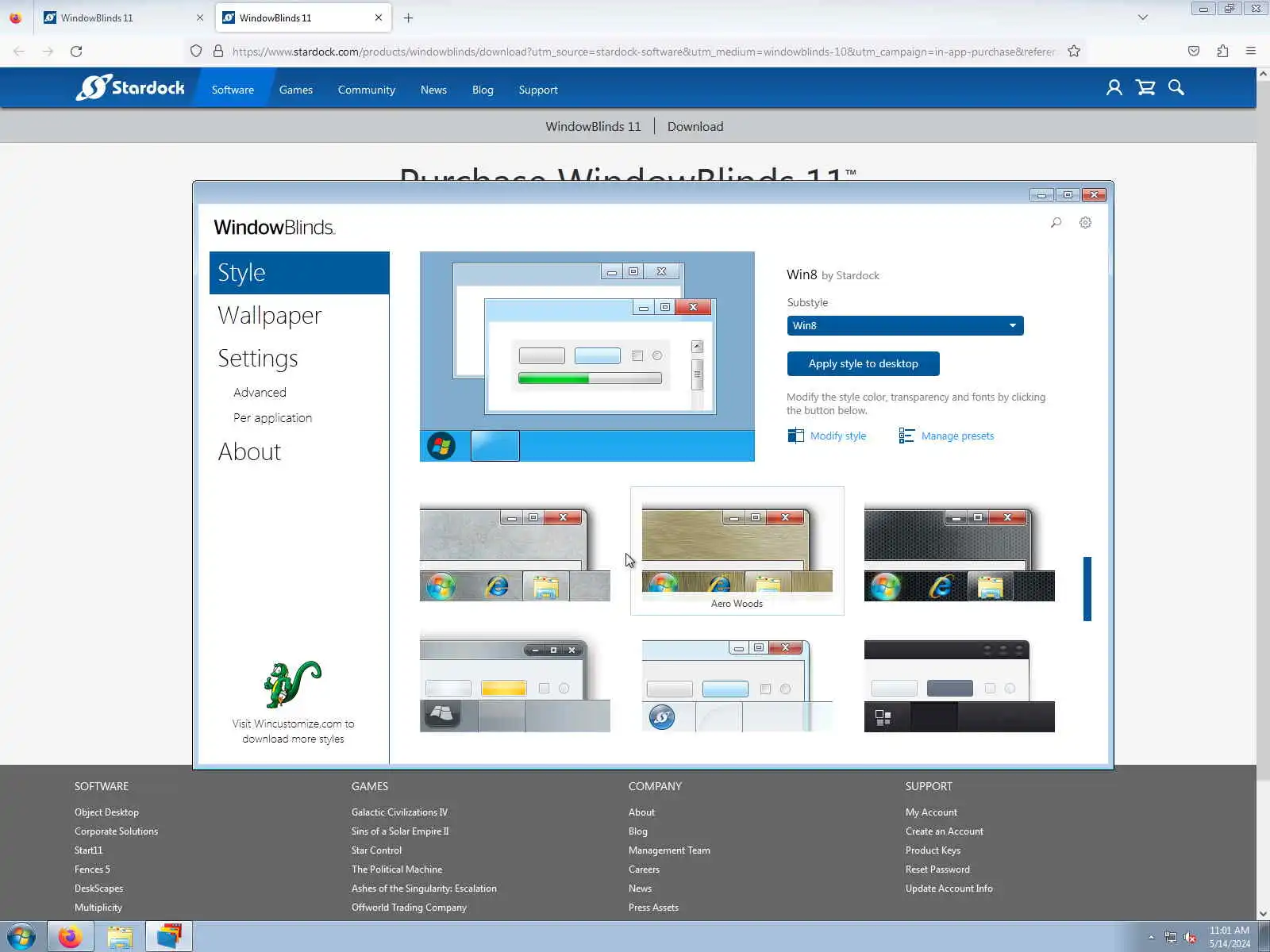Switch to the first WindowBlinds 11 browser tab
1270x952 pixels.
(x=123, y=17)
